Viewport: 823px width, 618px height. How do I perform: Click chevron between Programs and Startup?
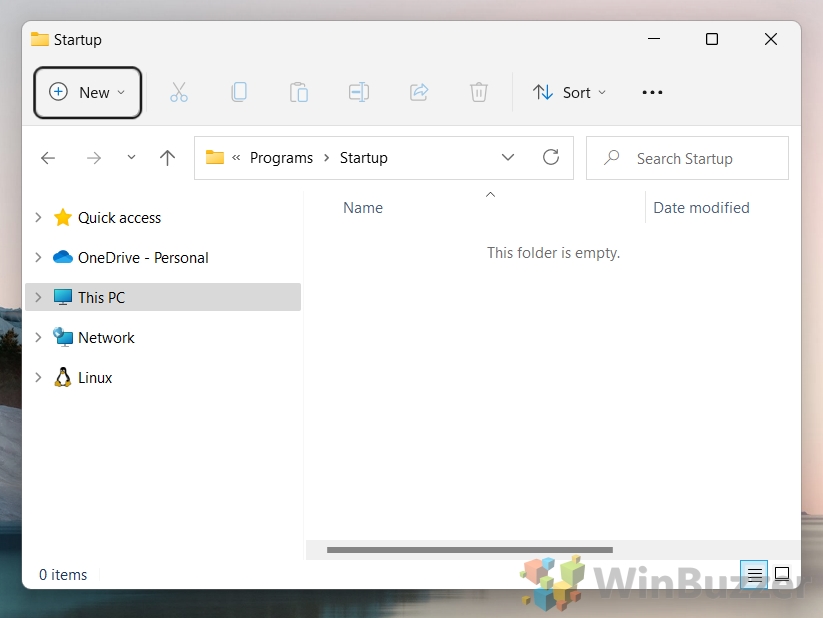(326, 158)
